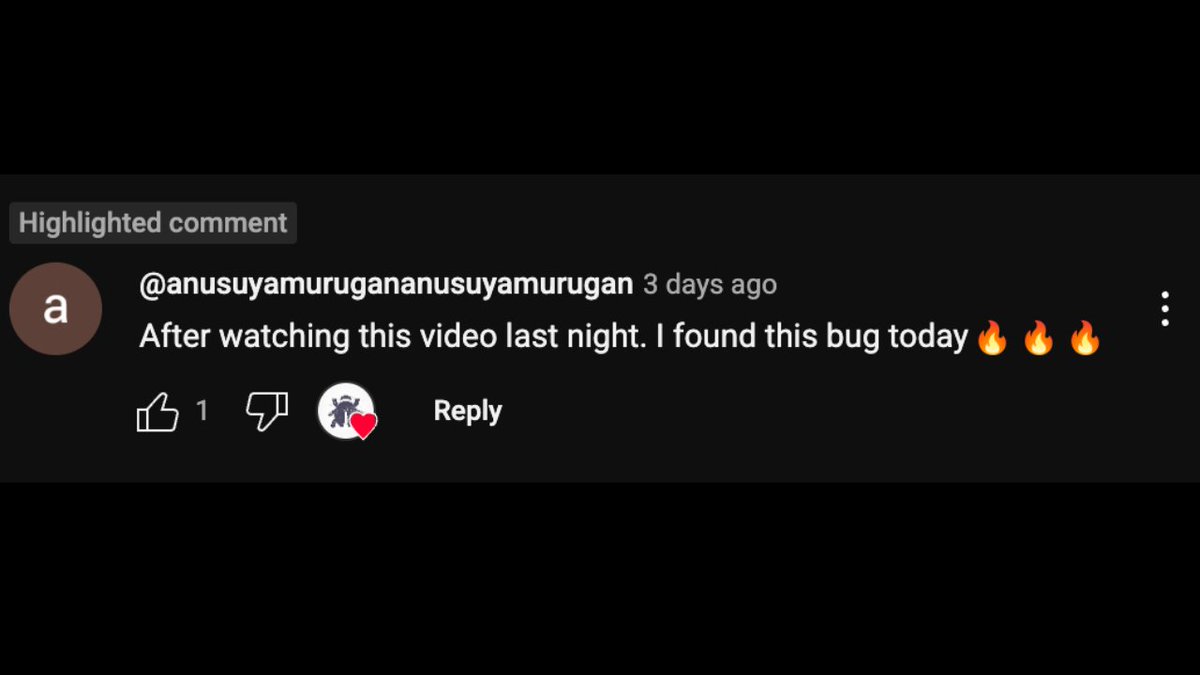
Task: Open the commenter's round 'a' avatar
Action: [x=55, y=309]
